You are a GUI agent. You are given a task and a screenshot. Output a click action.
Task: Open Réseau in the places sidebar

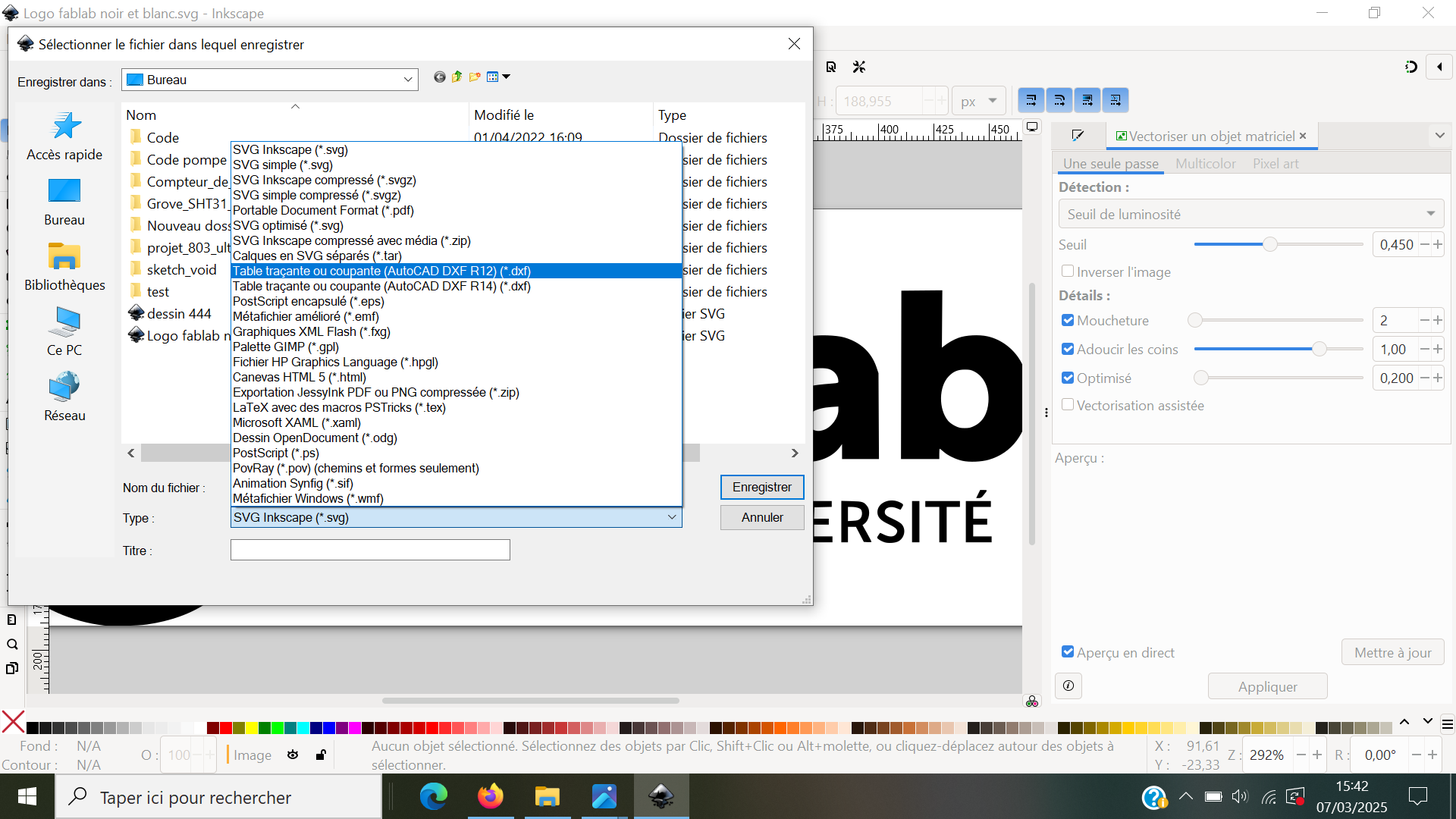pos(64,397)
